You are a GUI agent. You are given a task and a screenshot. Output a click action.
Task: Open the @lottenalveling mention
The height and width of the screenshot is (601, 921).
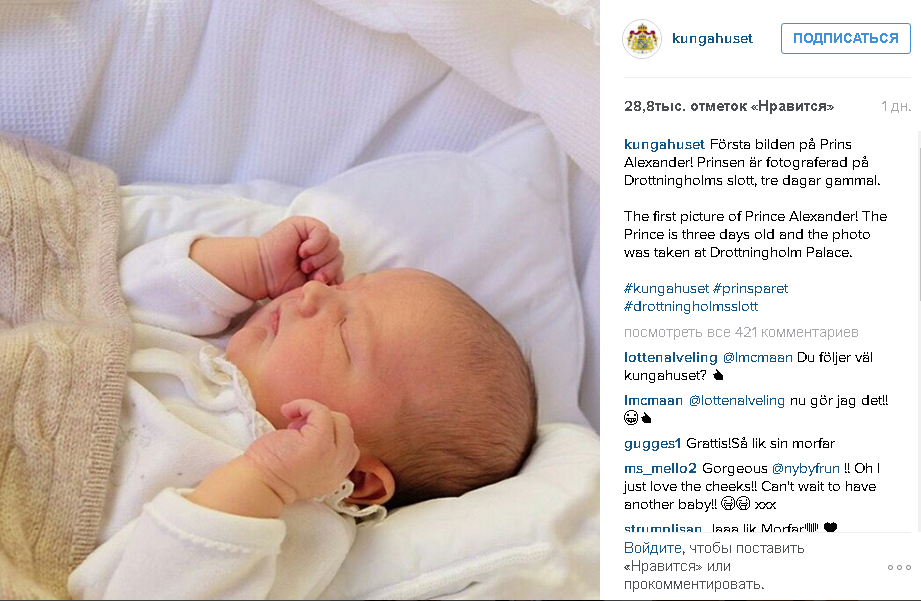737,401
